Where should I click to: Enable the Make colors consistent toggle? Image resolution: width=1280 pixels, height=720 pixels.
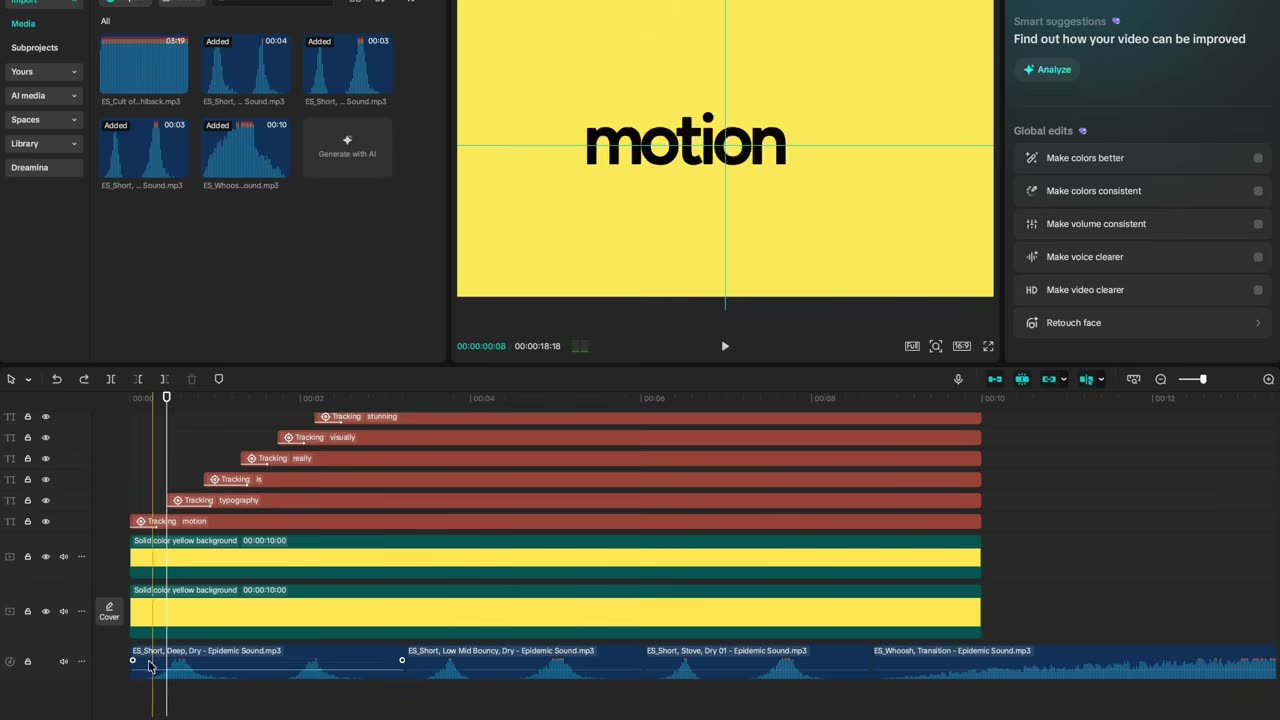[1257, 191]
